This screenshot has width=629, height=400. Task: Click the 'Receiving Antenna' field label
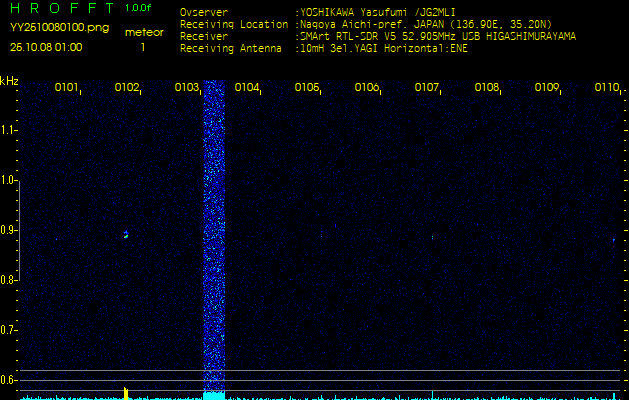pos(231,49)
